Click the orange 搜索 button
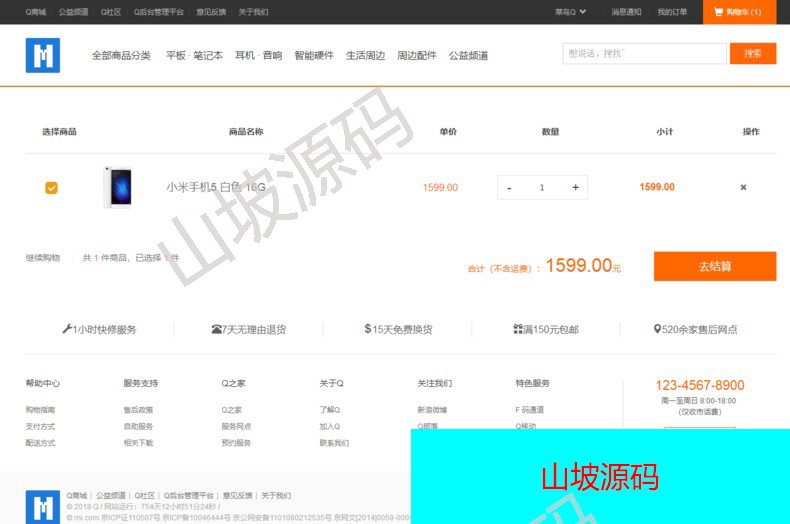The image size is (790, 524). coord(753,53)
